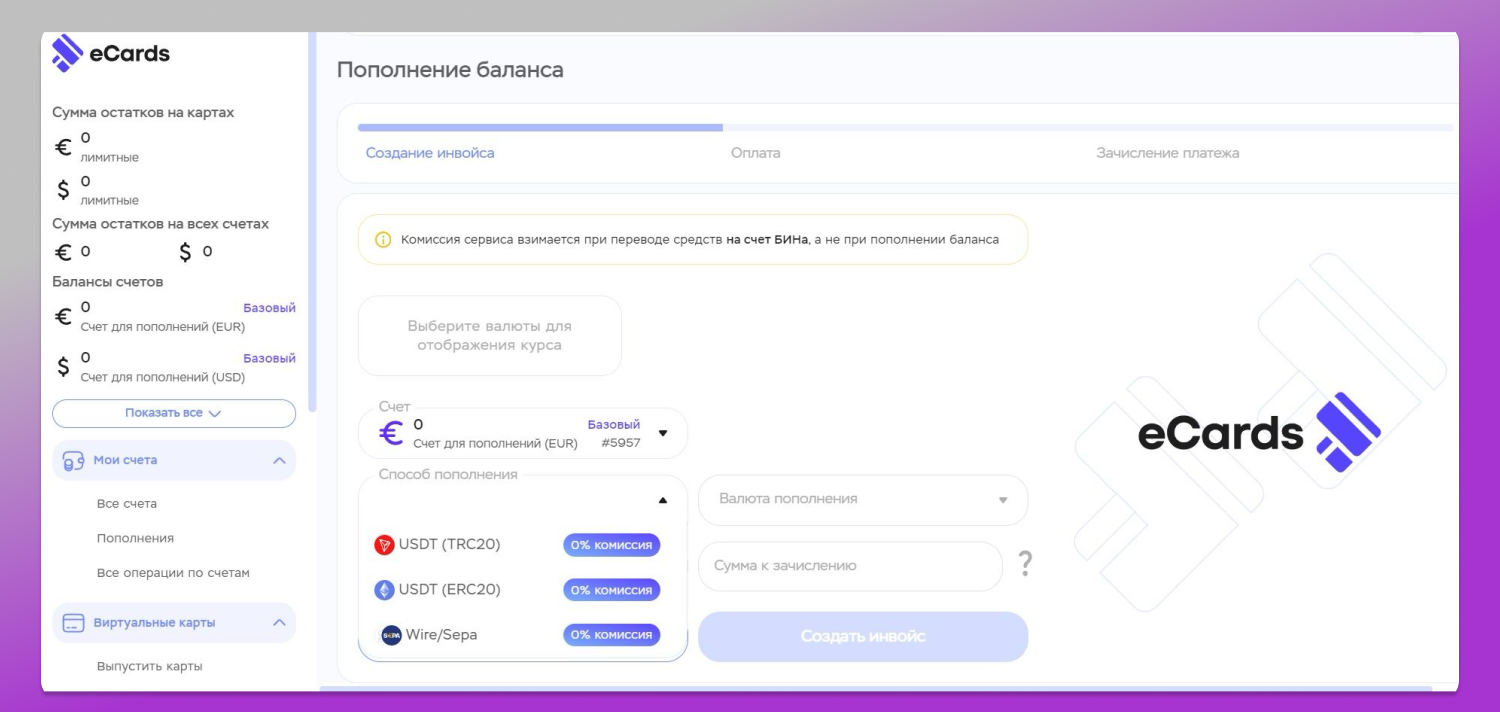The image size is (1500, 712).
Task: Click the dollar icon of USD balance account
Action: [63, 367]
